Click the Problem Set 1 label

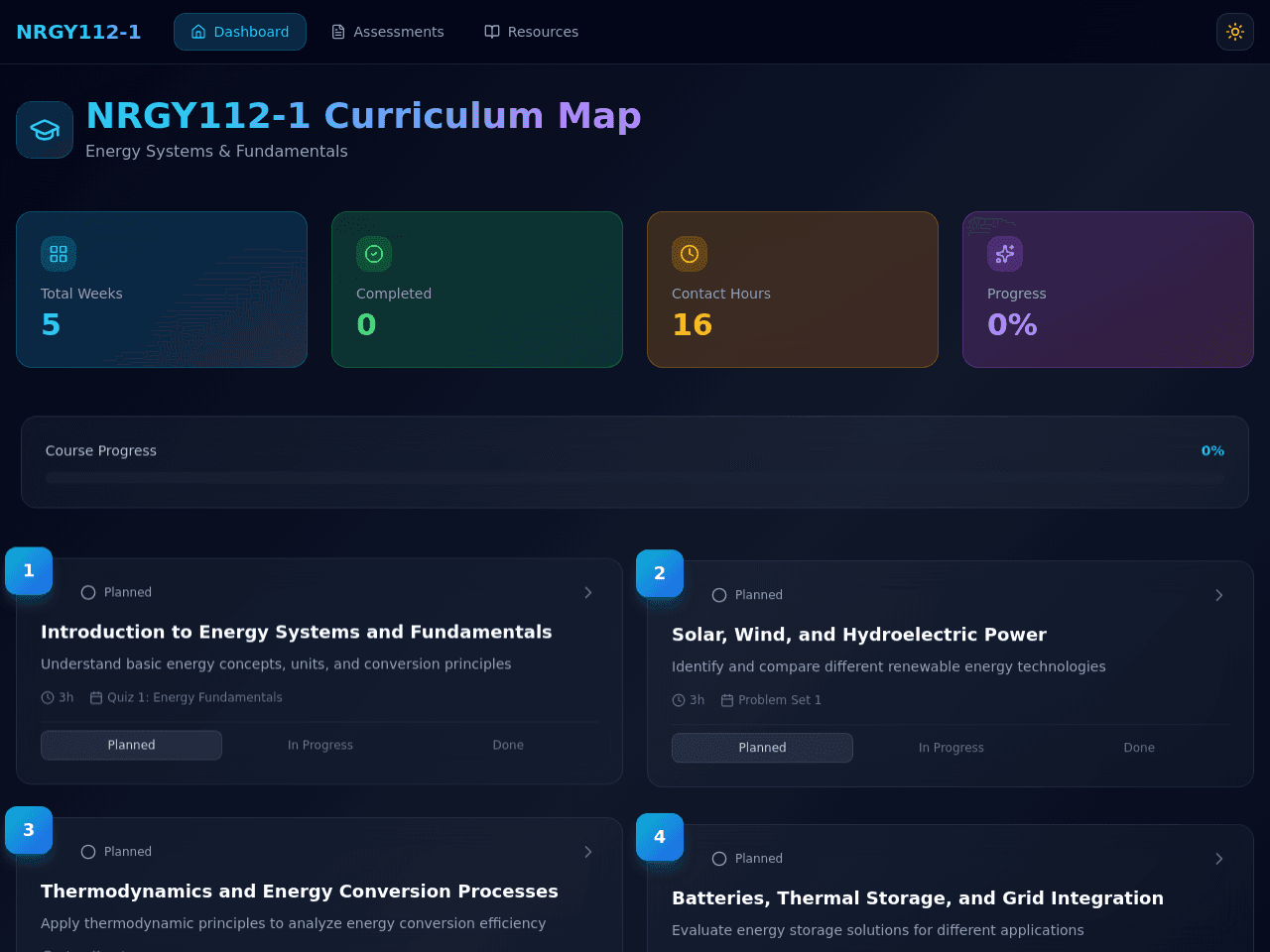pos(780,700)
